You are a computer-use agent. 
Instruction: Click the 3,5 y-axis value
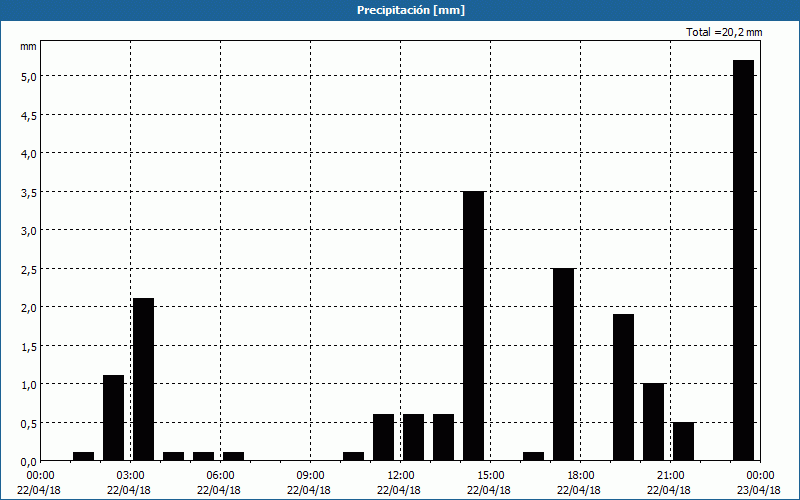28,192
